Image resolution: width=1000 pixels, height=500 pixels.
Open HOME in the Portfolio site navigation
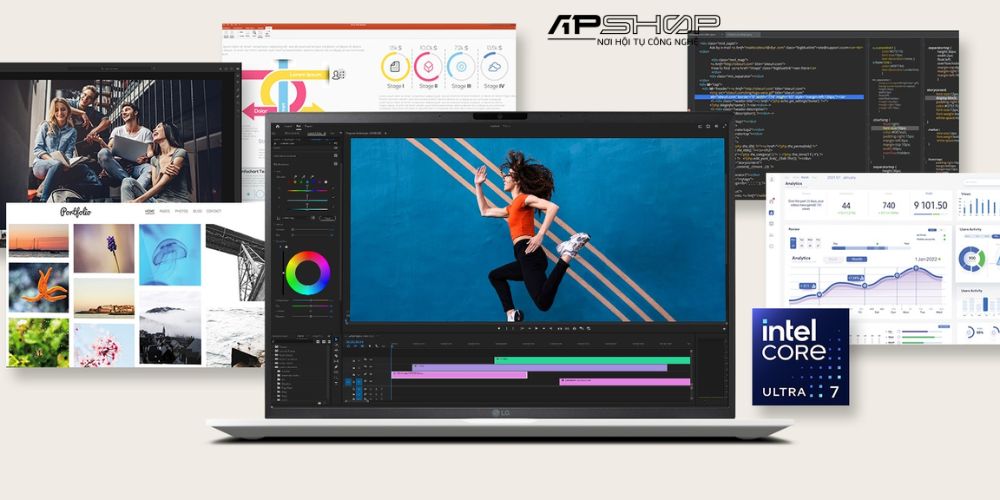pyautogui.click(x=149, y=211)
